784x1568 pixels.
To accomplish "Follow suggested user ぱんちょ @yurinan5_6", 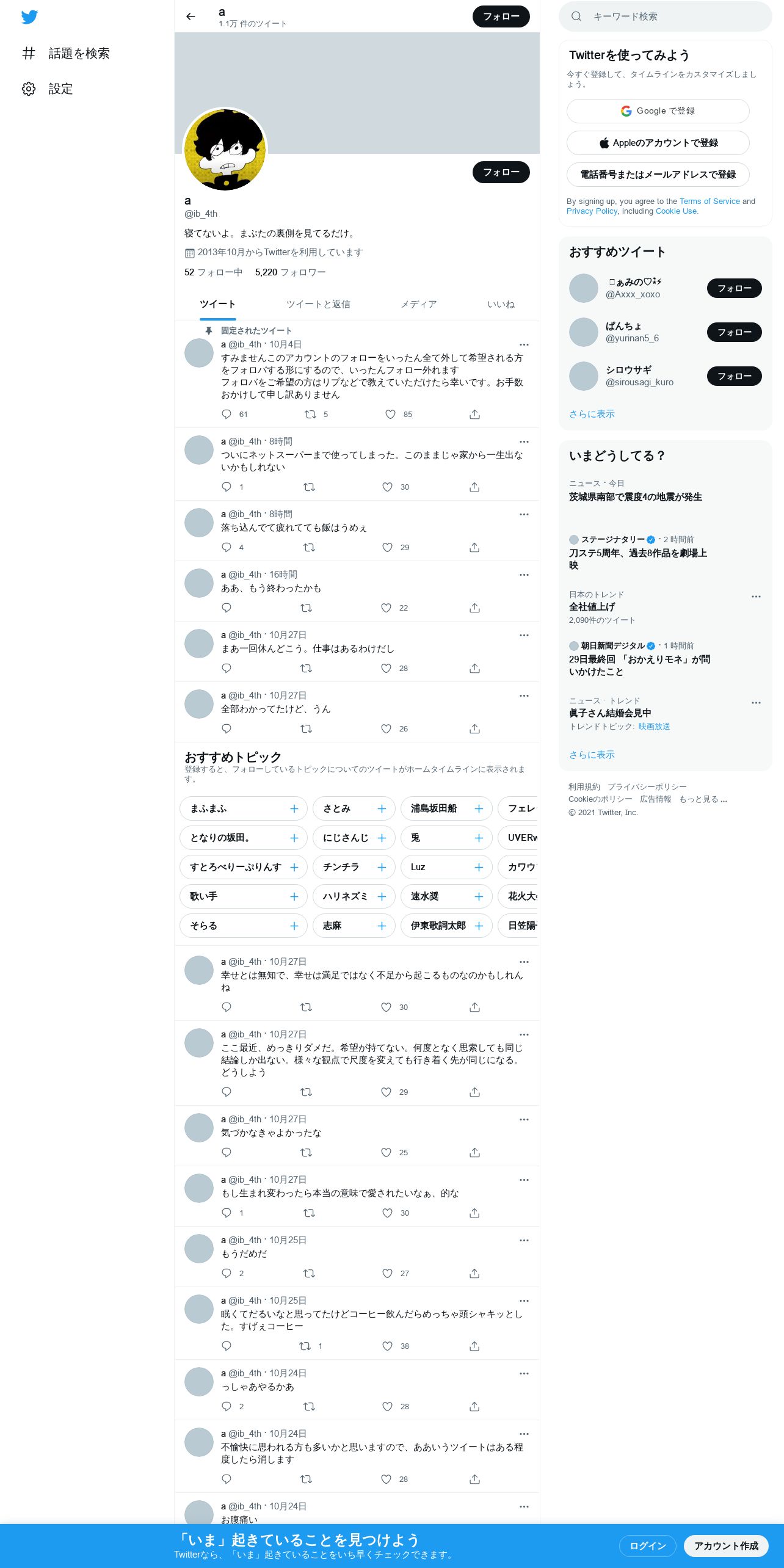I will 734,332.
